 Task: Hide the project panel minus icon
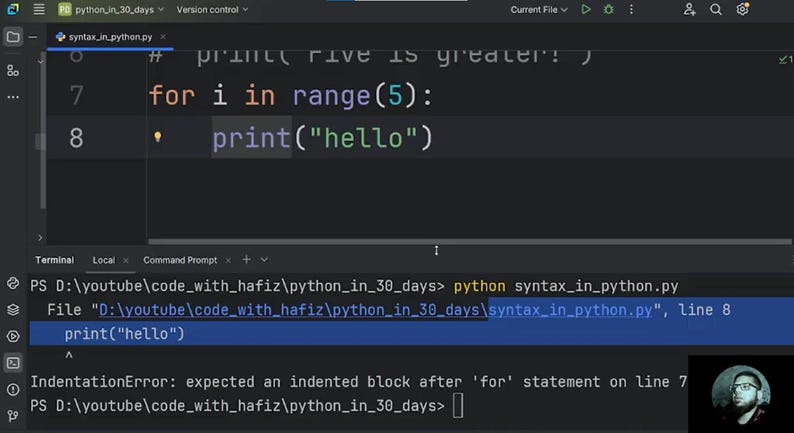pos(33,37)
